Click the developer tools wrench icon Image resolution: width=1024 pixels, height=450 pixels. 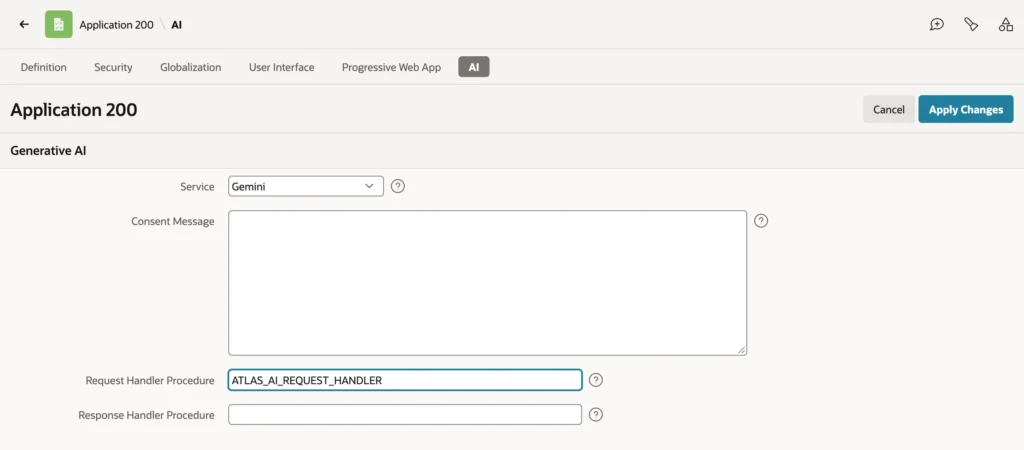click(x=971, y=25)
